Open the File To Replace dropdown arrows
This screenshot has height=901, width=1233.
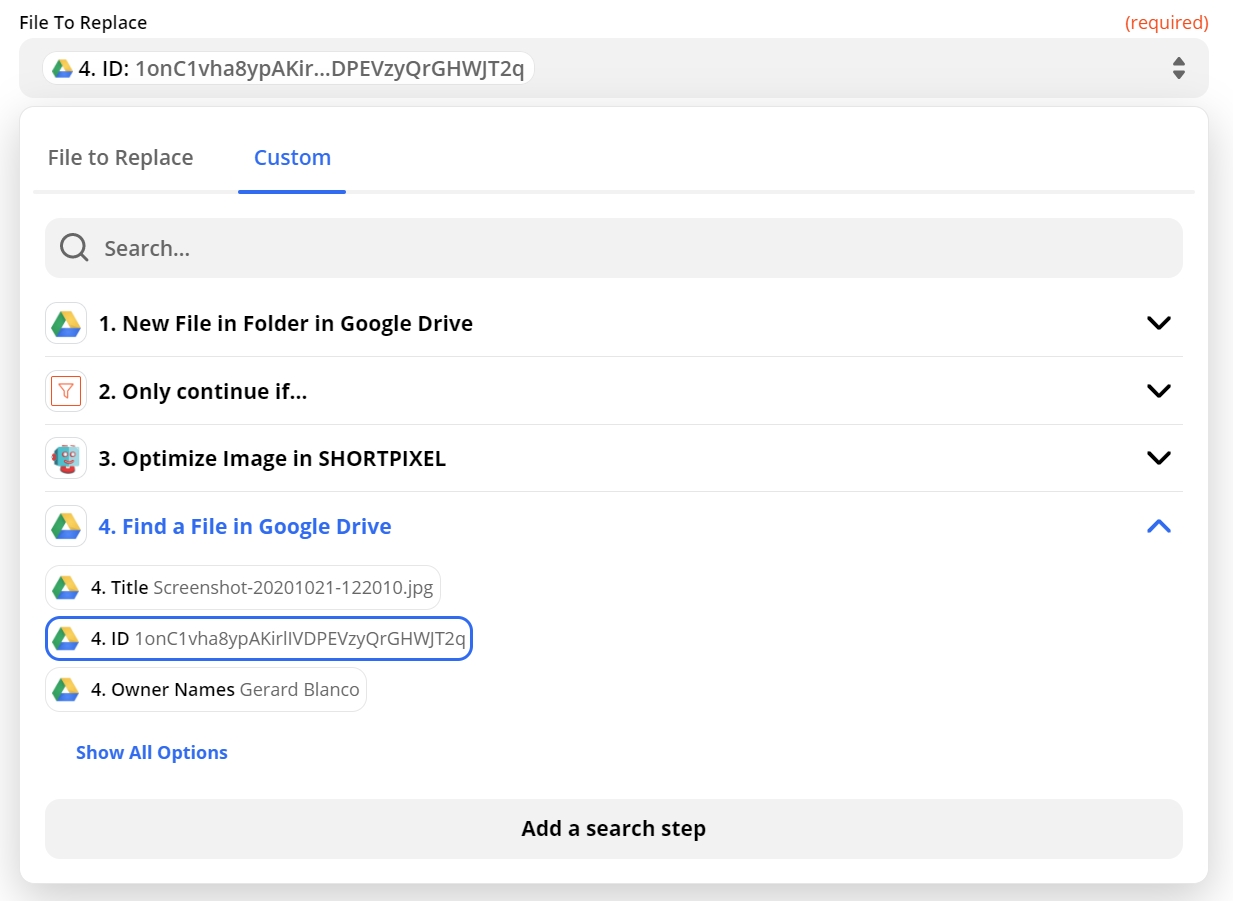tap(1178, 68)
